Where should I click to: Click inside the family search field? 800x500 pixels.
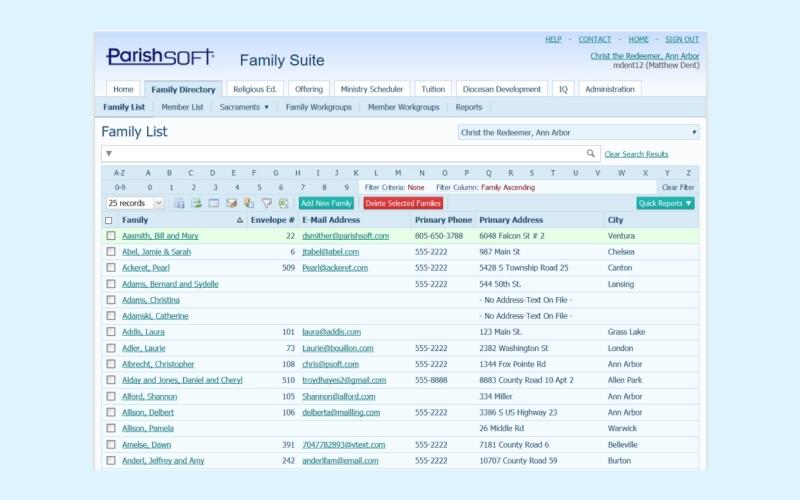coord(349,153)
